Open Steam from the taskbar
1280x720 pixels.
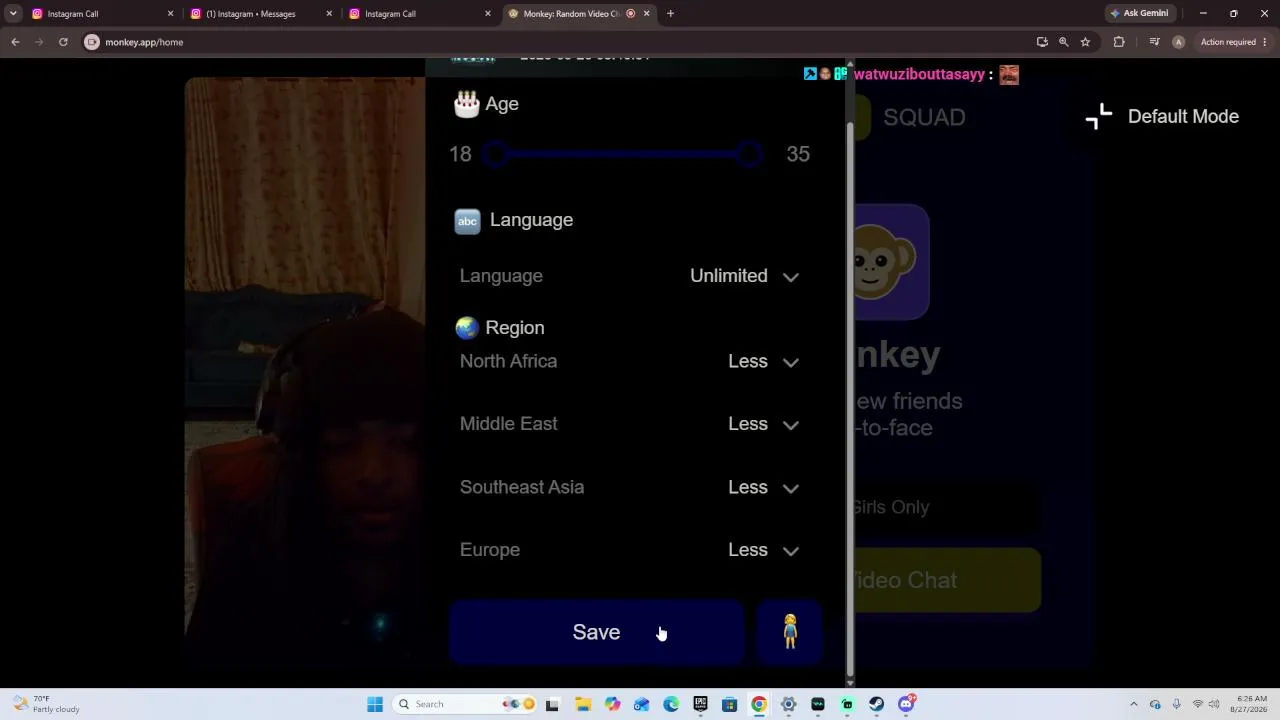(x=877, y=704)
